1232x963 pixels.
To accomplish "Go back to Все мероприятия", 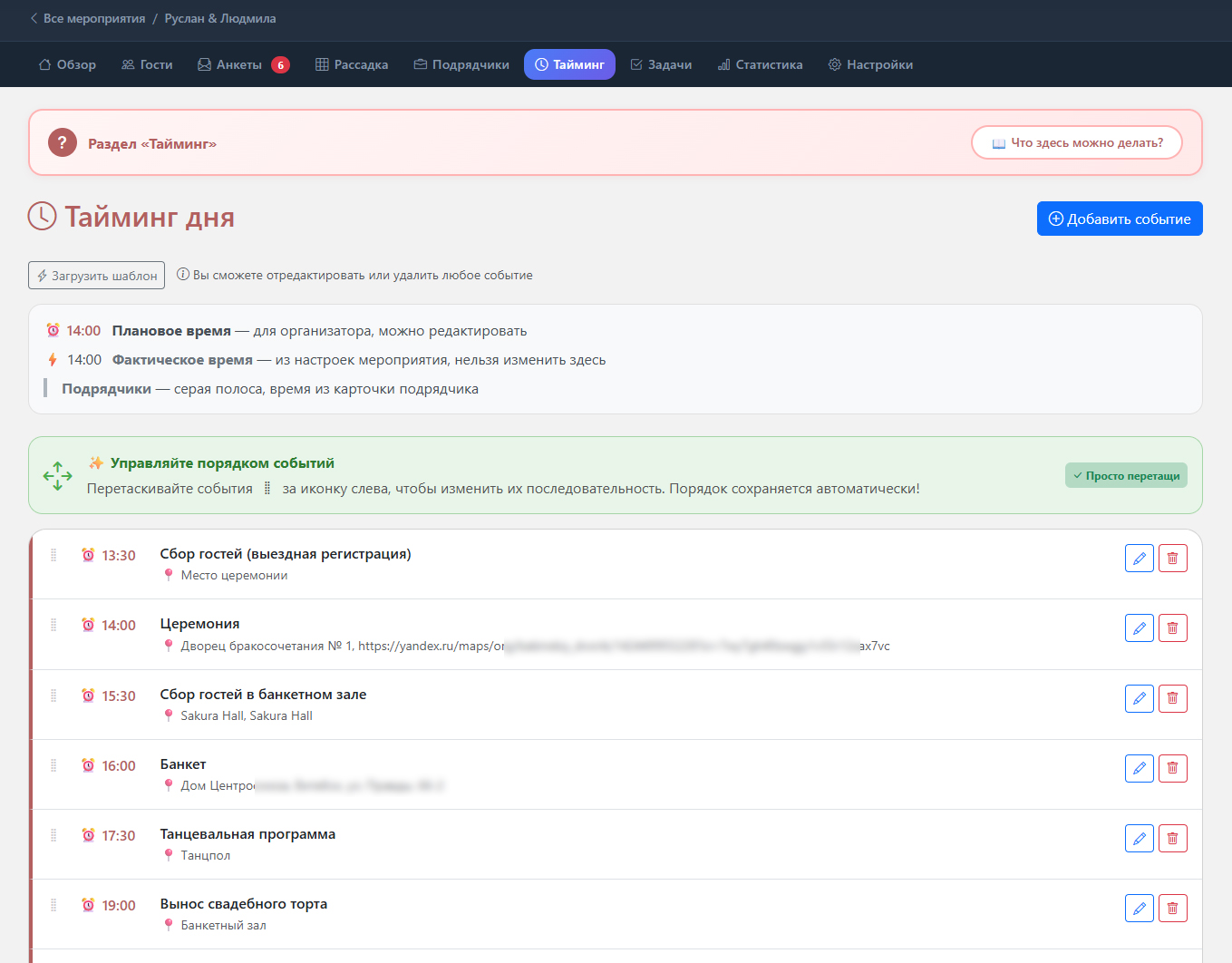I will (87, 18).
